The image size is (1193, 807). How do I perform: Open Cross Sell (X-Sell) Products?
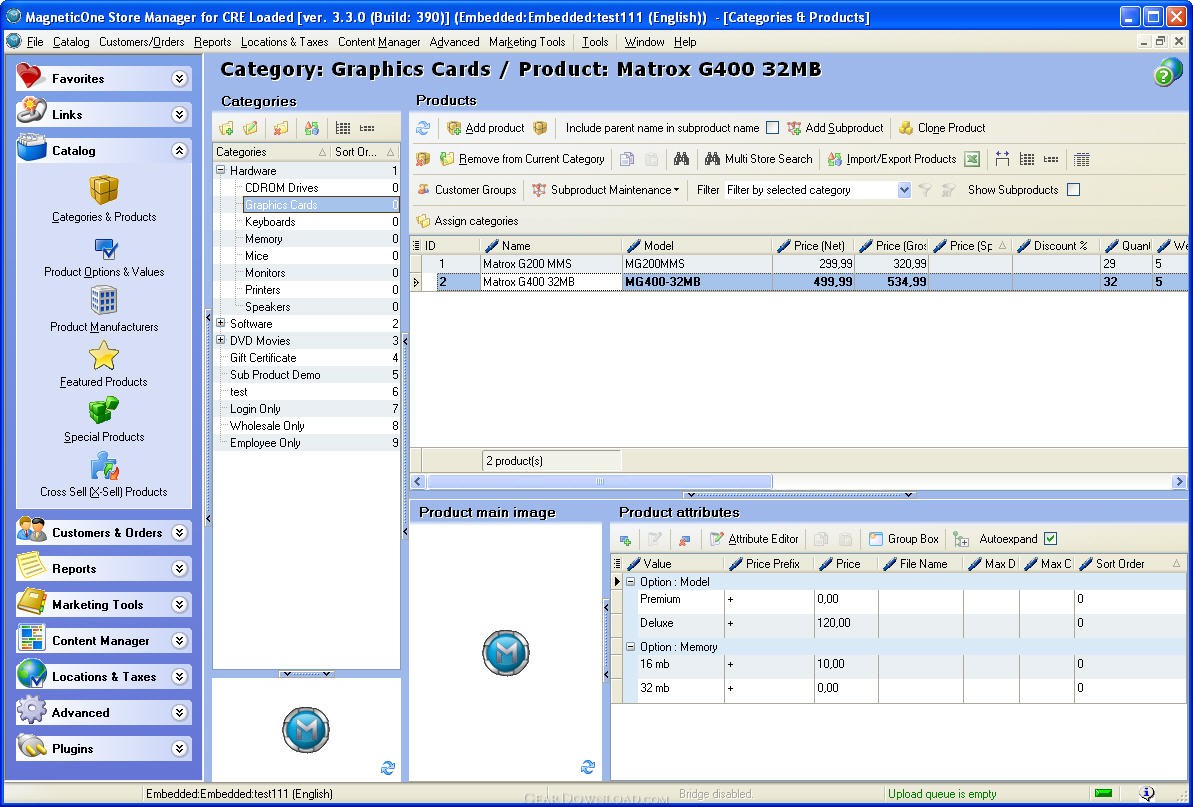(103, 475)
